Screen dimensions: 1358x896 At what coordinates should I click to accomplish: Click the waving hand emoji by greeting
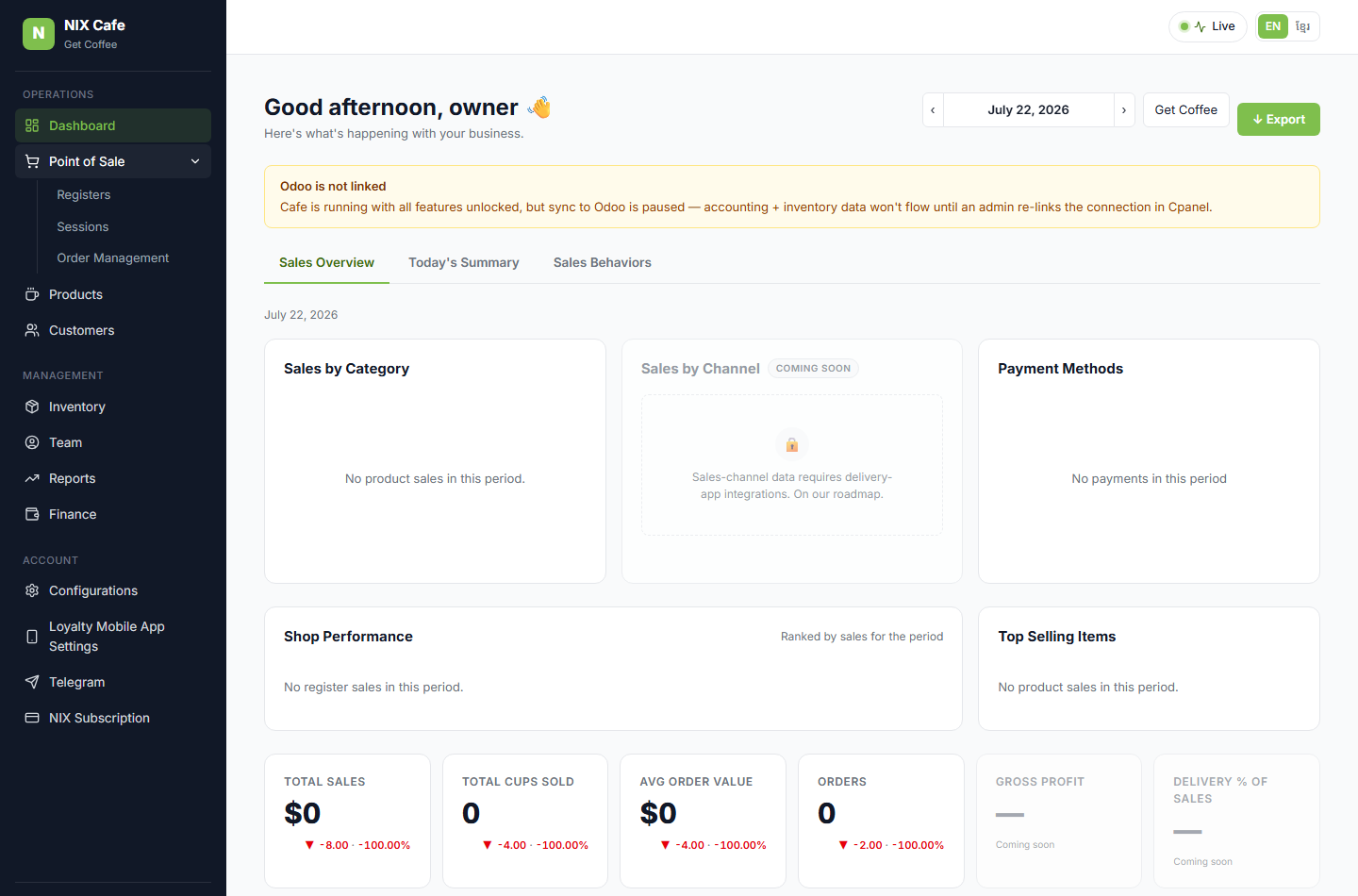click(x=539, y=108)
